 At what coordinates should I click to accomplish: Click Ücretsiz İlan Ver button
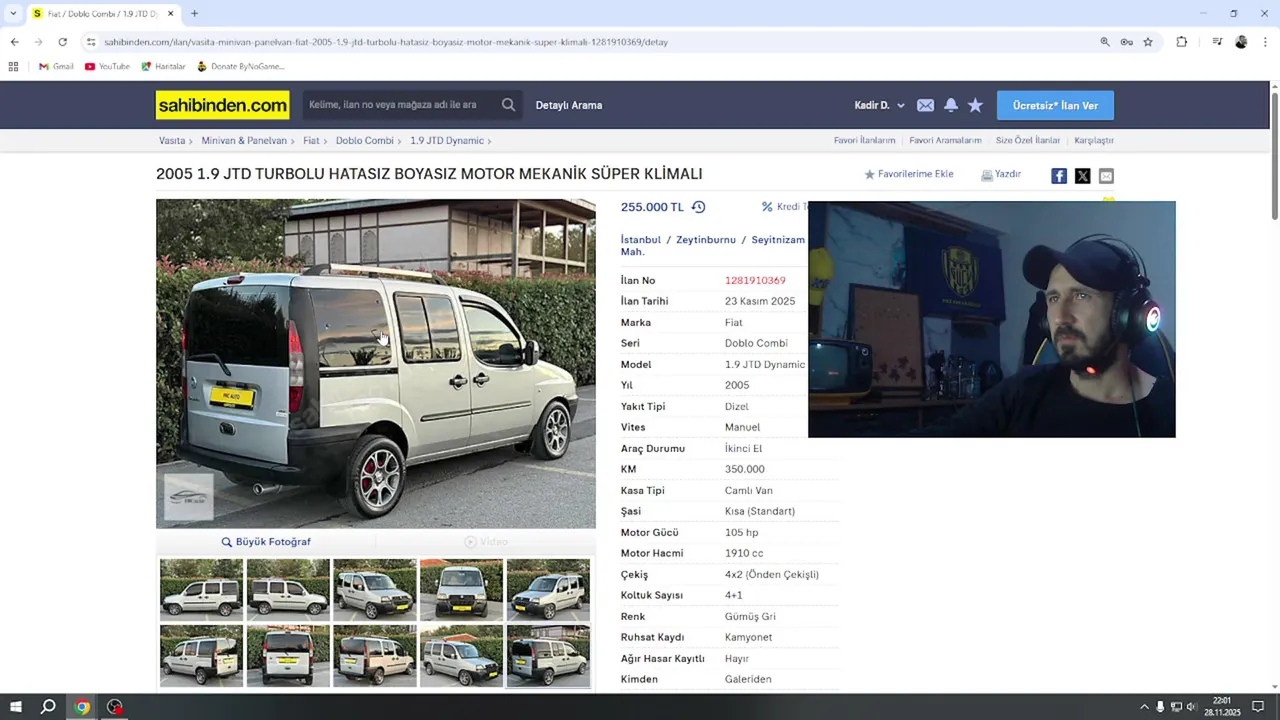1055,105
